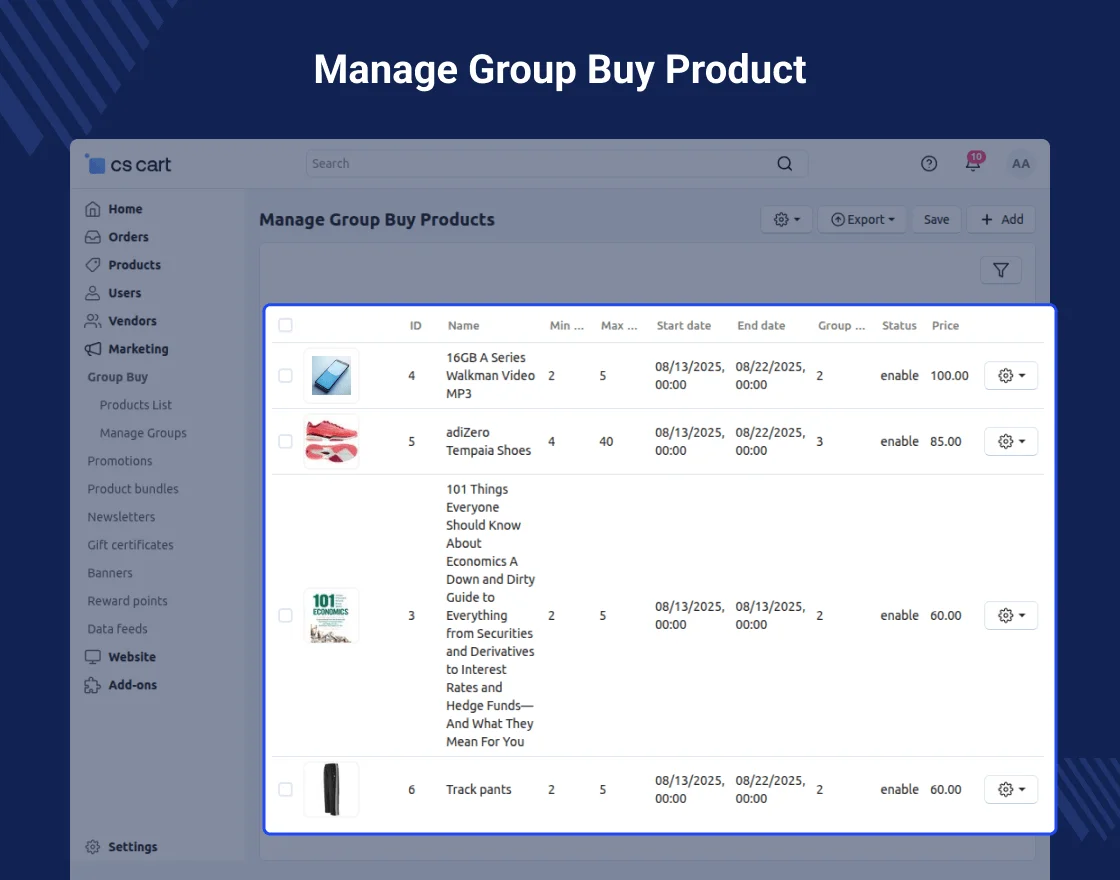
Task: Open gear actions menu for Walkman row
Action: point(1011,376)
